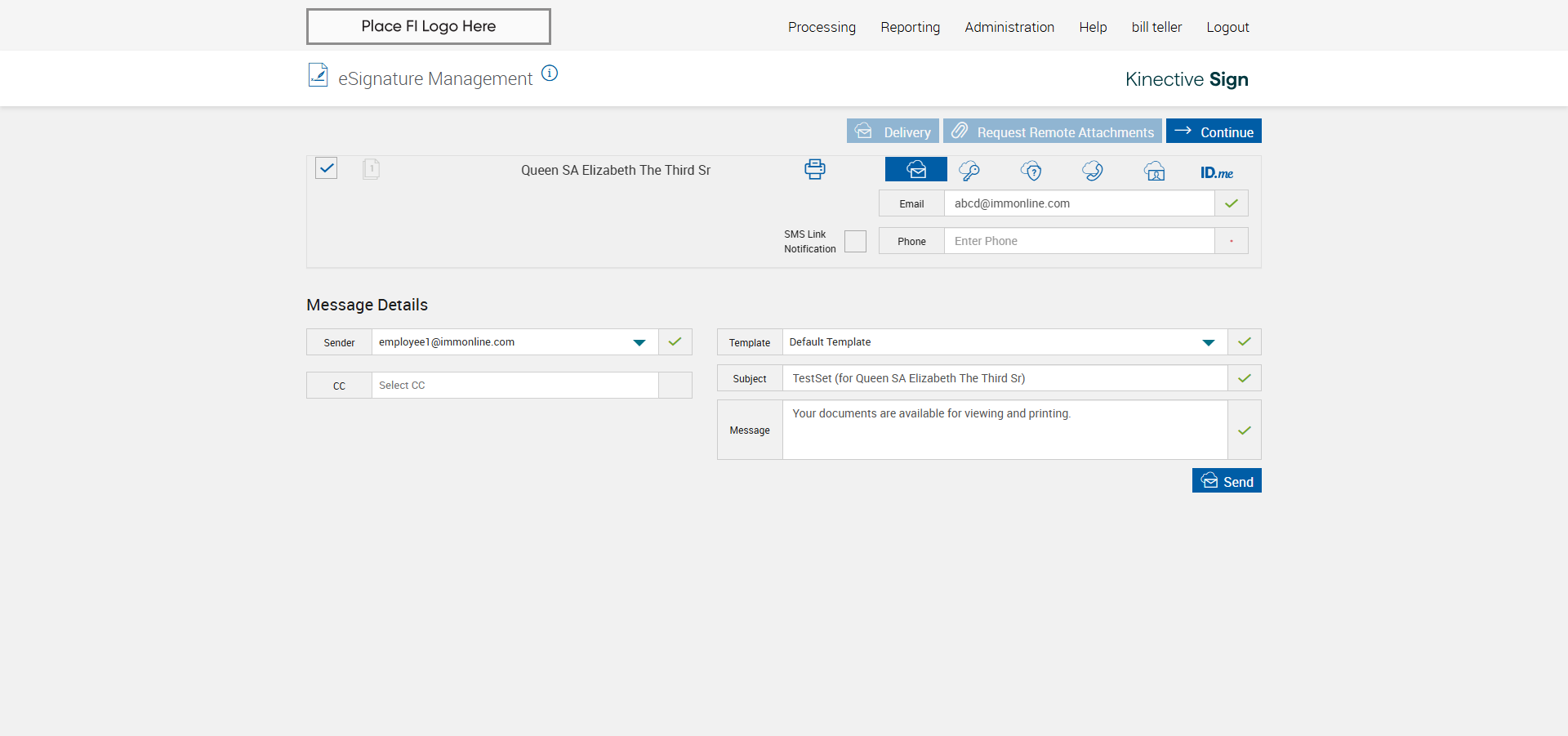
Task: Click into the Enter Phone field
Action: (1078, 241)
